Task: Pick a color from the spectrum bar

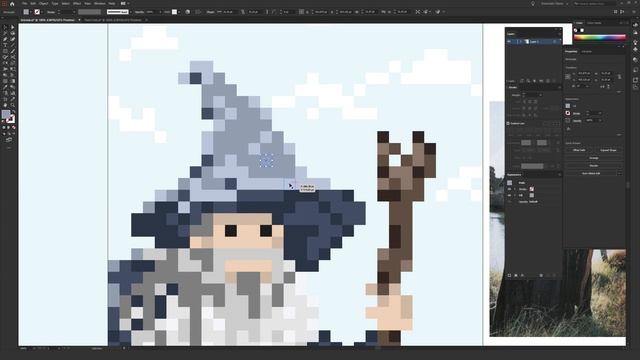Action: [600, 37]
